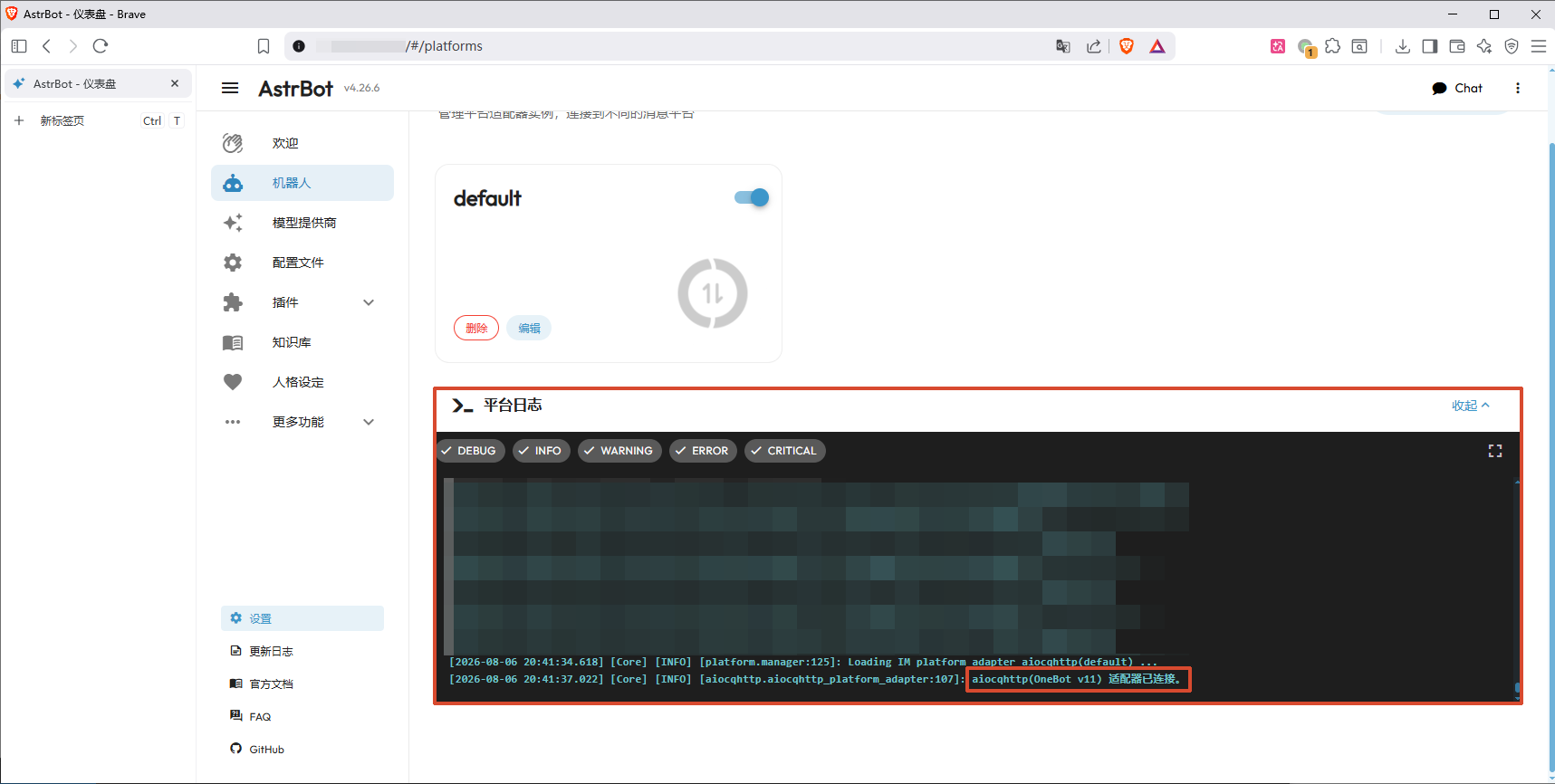Edit the default platform with 编辑
The image size is (1555, 784).
529,328
